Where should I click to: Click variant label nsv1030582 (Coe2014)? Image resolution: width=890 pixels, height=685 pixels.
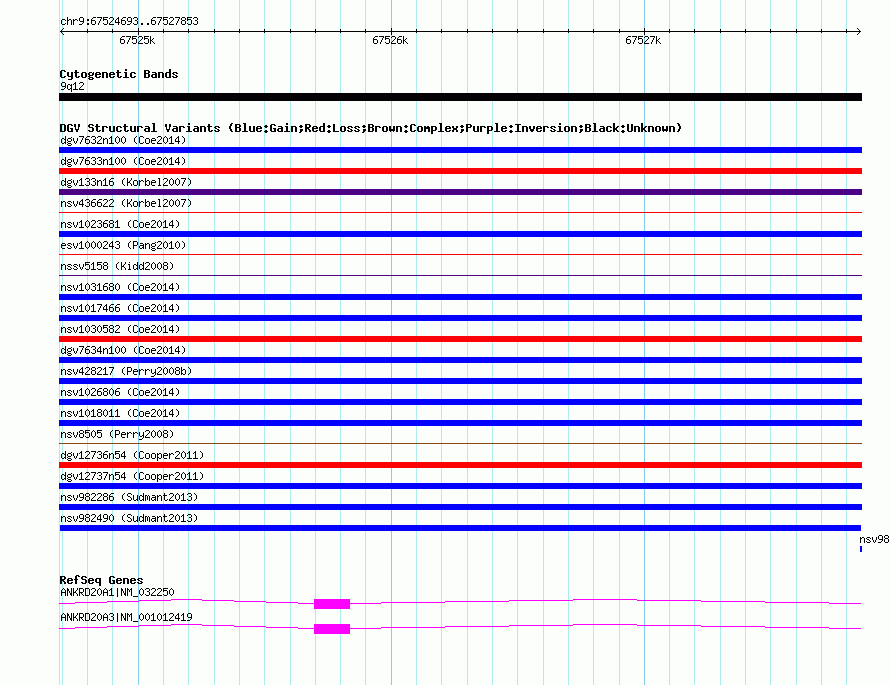pyautogui.click(x=120, y=329)
